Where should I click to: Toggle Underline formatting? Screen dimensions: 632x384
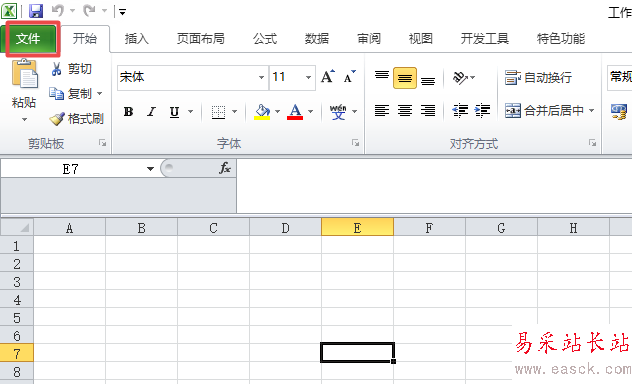(174, 112)
